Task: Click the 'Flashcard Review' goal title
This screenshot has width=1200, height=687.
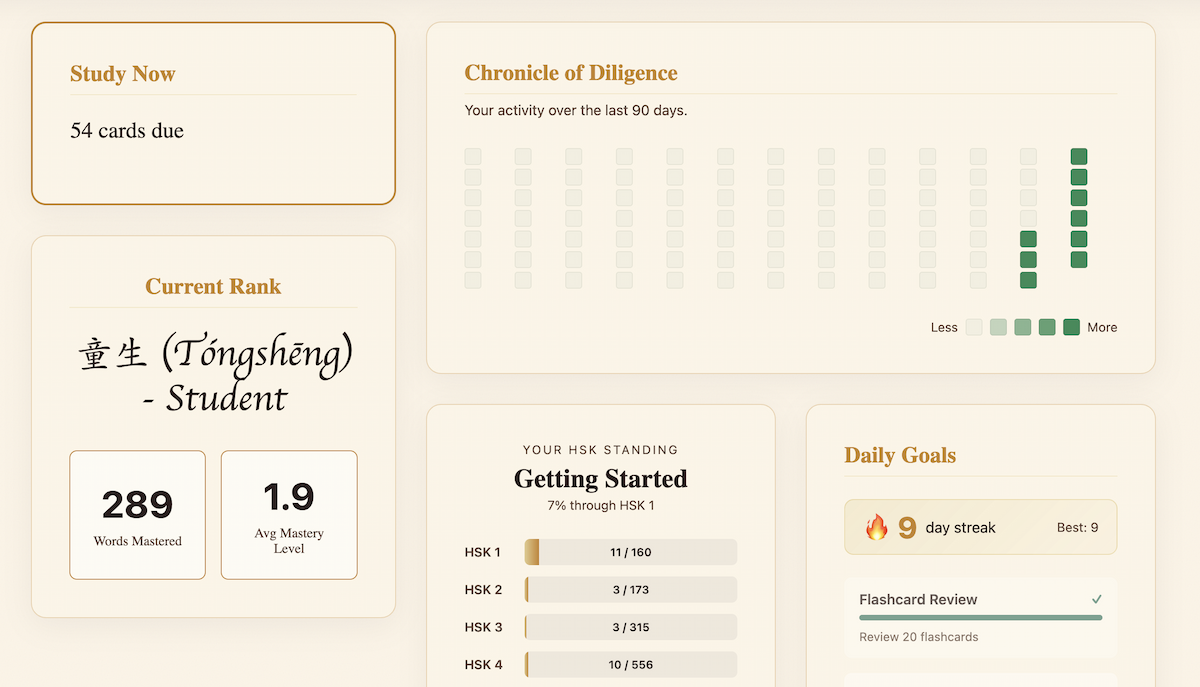Action: 918,600
